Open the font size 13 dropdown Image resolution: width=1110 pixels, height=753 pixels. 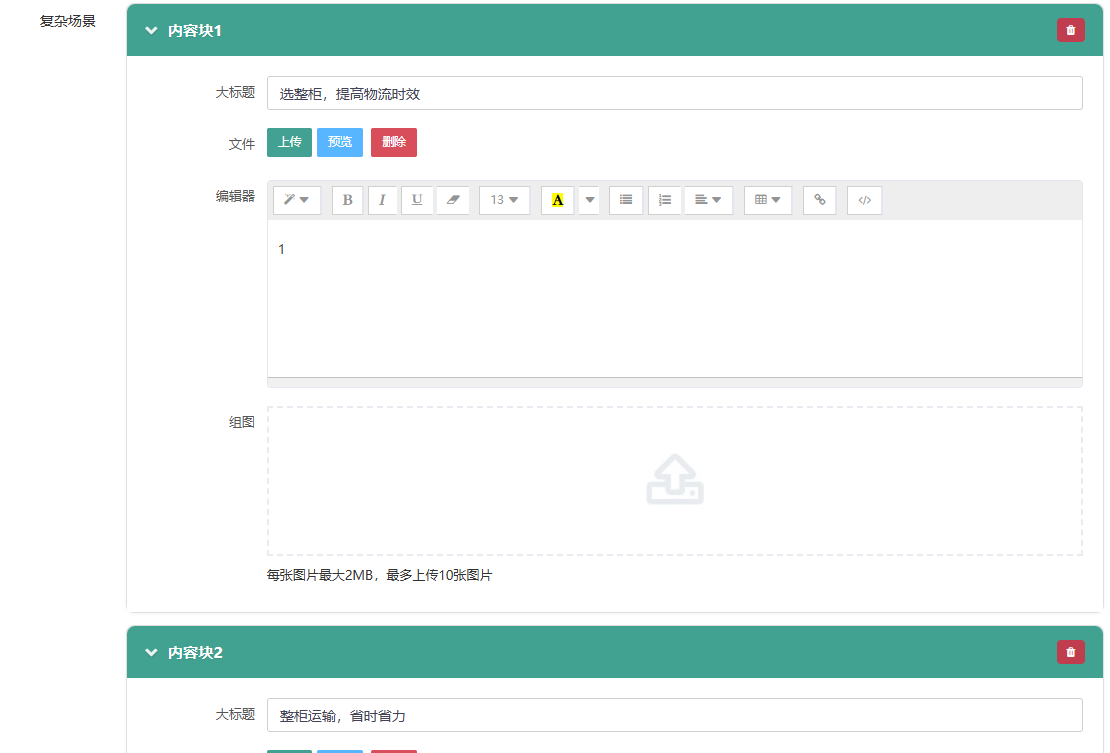504,200
